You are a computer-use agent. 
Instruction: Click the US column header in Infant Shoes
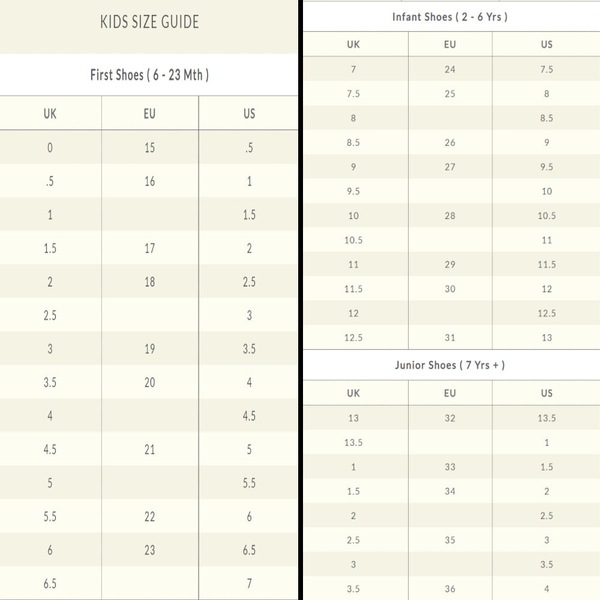(x=546, y=44)
